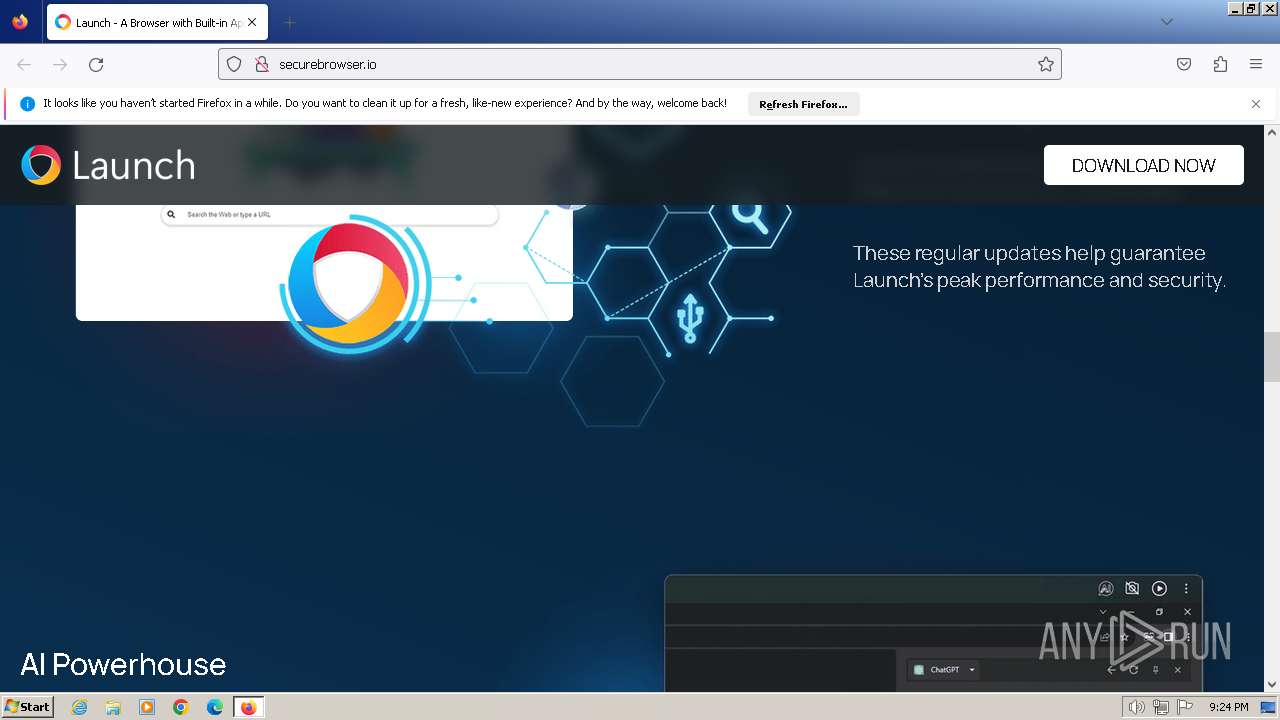The width and height of the screenshot is (1280, 720).
Task: Open Action Center flag icon
Action: click(1185, 707)
